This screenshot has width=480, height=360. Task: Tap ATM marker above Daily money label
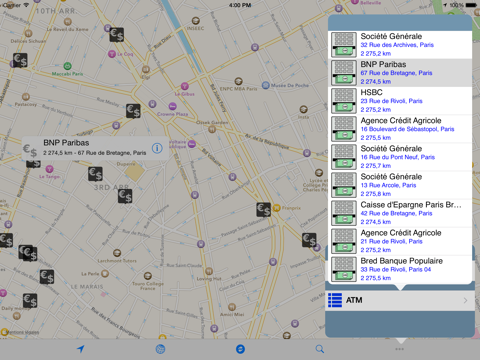coord(30,301)
